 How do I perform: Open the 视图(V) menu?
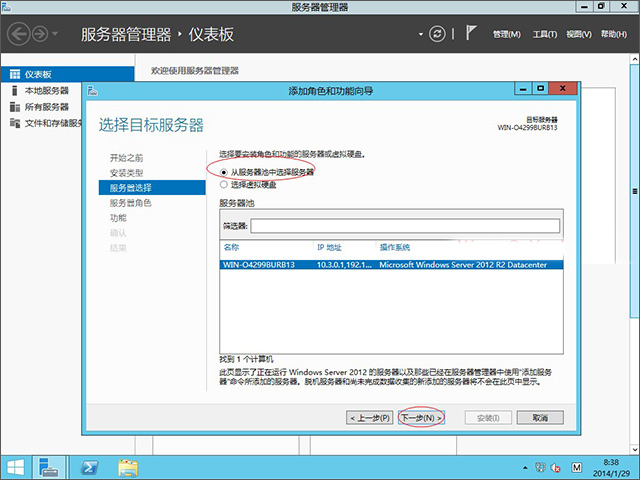(579, 34)
